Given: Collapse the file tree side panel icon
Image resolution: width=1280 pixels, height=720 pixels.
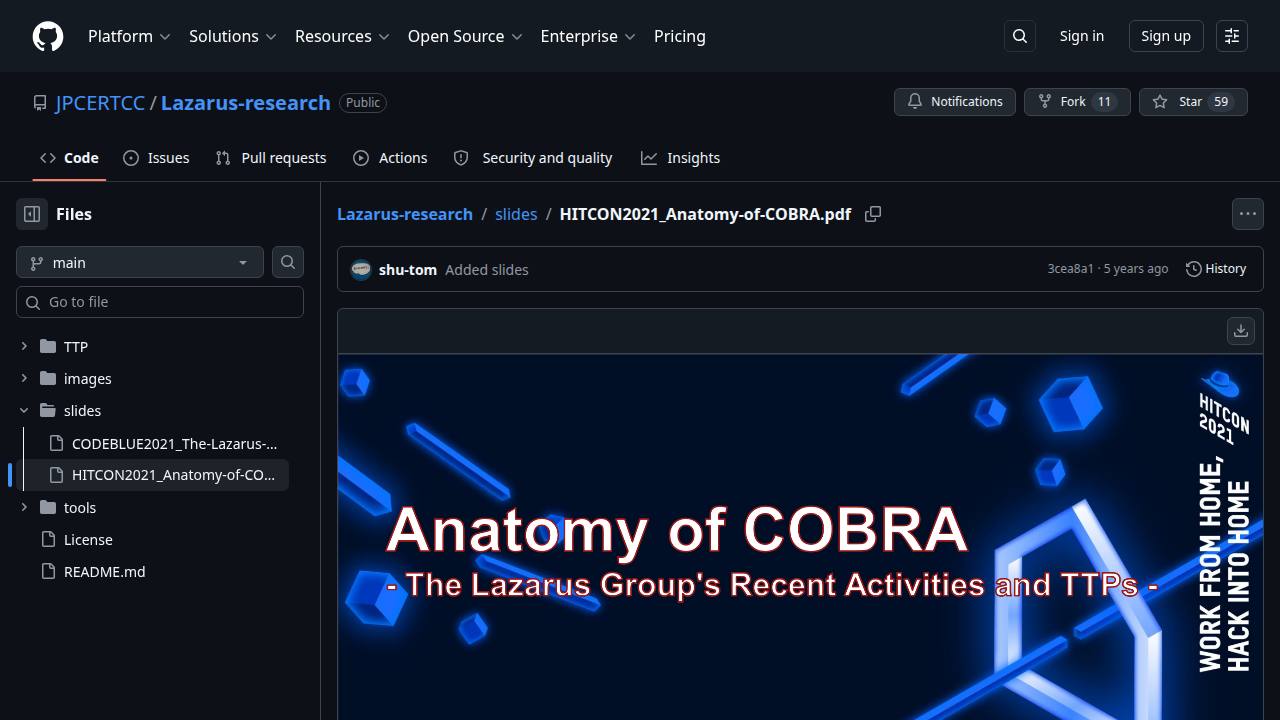Looking at the screenshot, I should 32,214.
